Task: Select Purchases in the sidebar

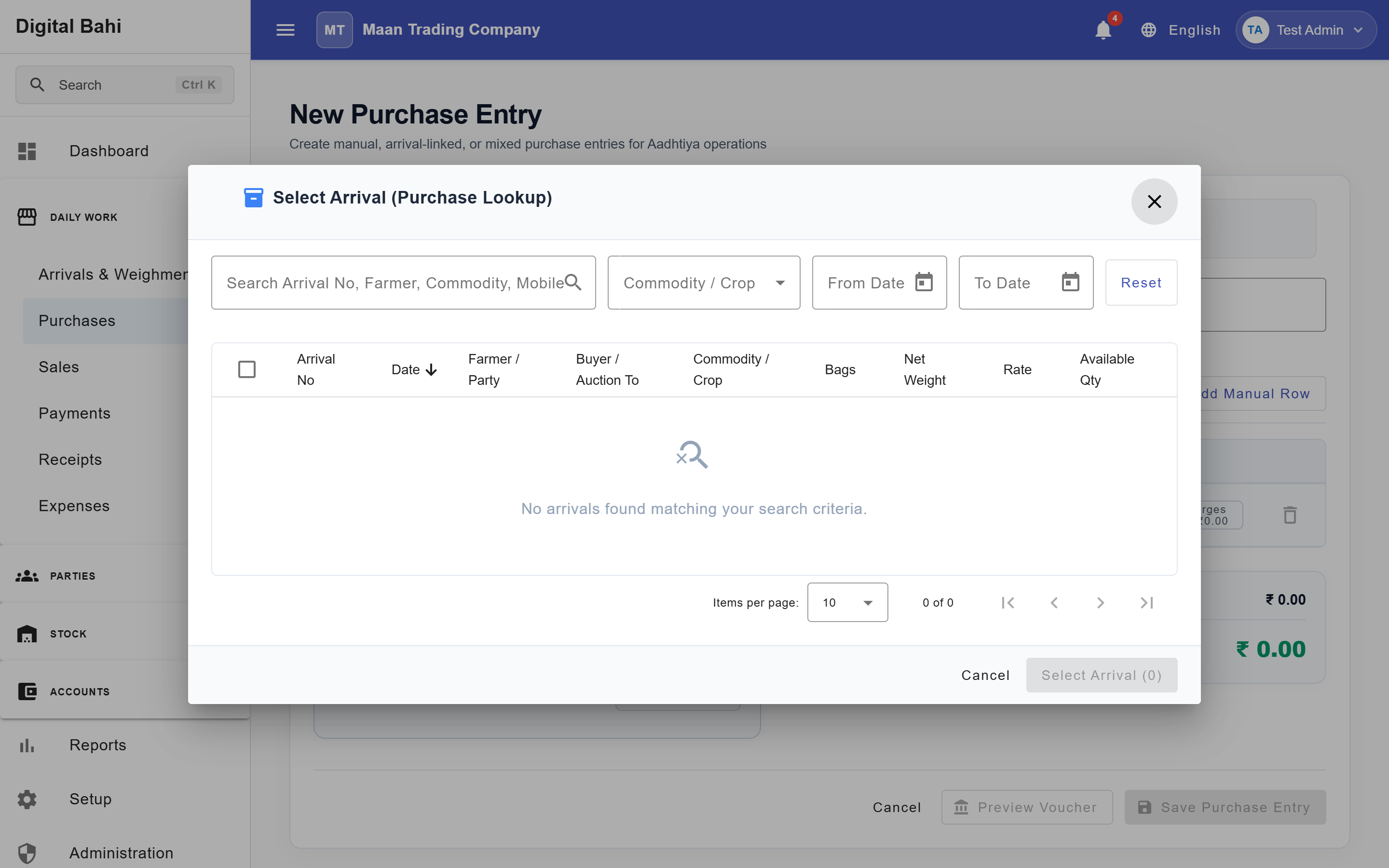Action: [x=106, y=321]
